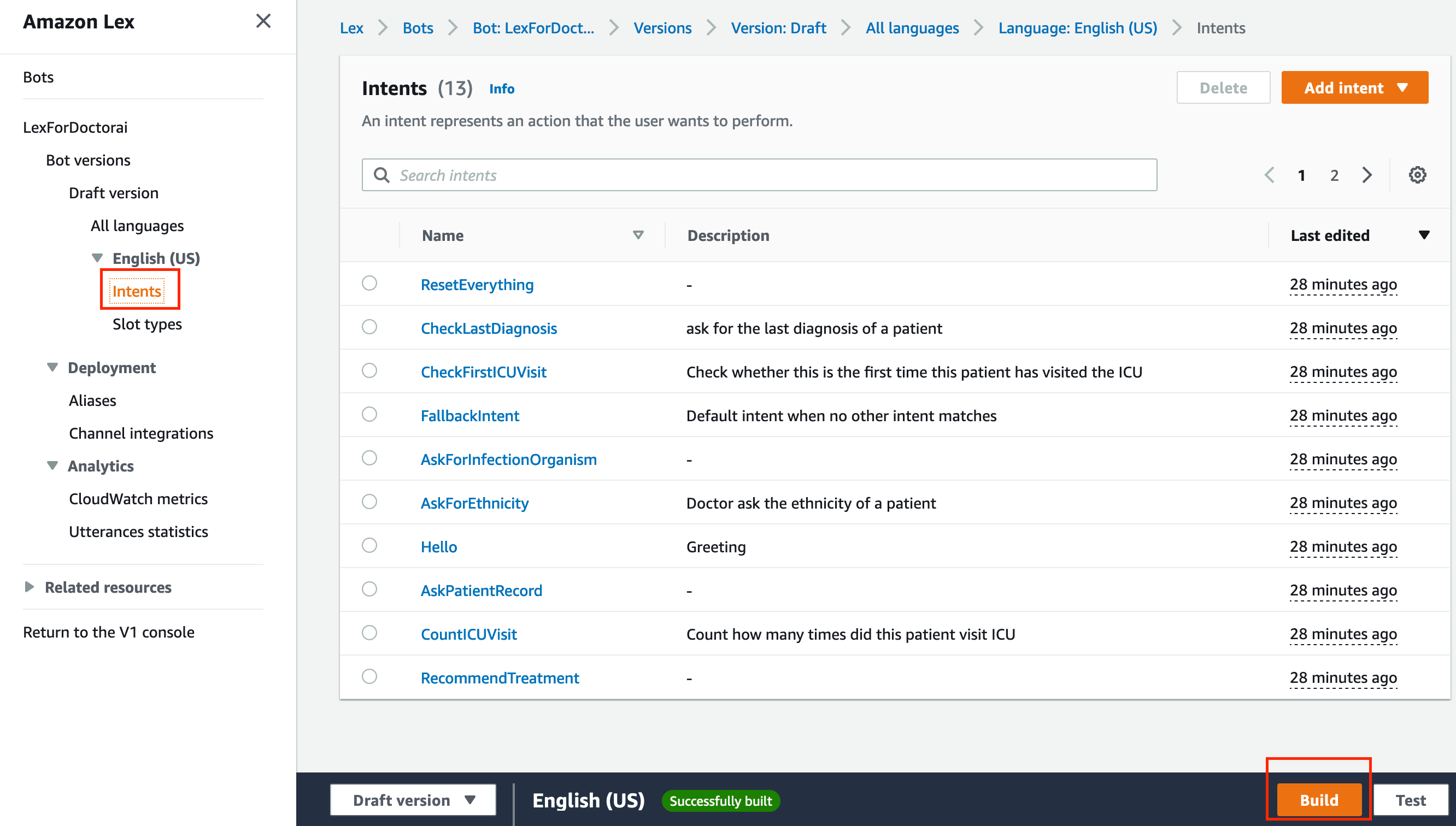This screenshot has width=1456, height=826.
Task: Open the AskForEthnicity intent
Action: (x=474, y=503)
